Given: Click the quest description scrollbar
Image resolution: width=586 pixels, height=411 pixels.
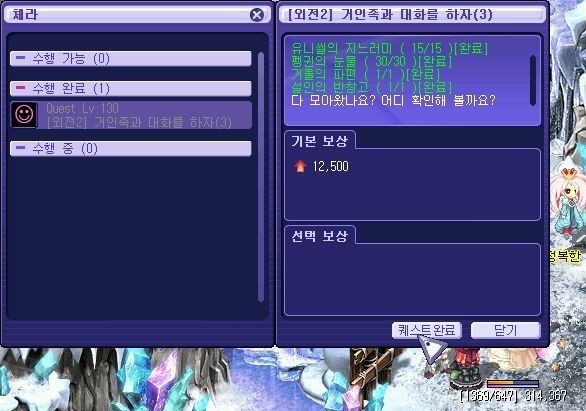Looking at the screenshot, I should click(533, 80).
